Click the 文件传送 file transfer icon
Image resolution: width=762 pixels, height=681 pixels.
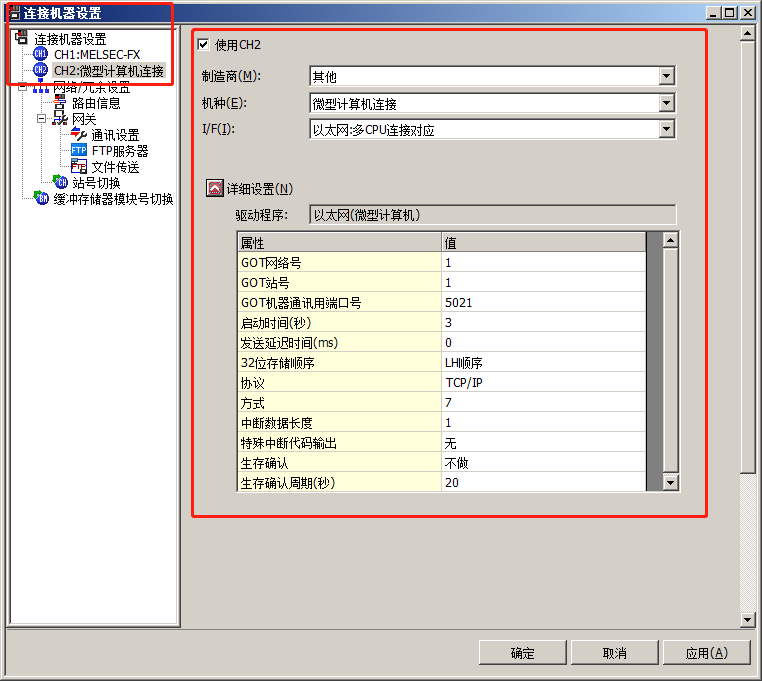click(x=79, y=167)
